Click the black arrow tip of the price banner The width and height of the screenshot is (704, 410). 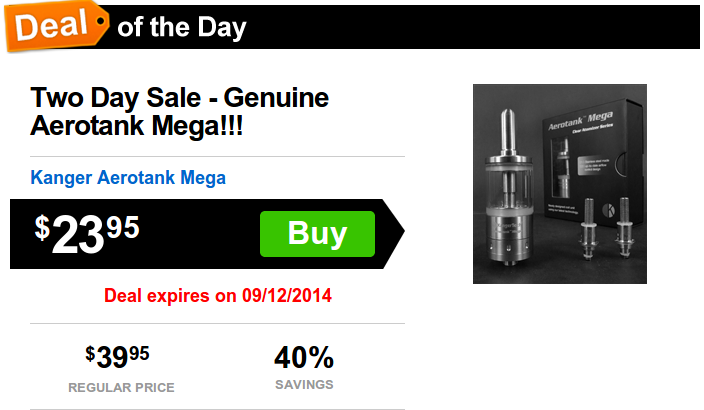pyautogui.click(x=394, y=232)
